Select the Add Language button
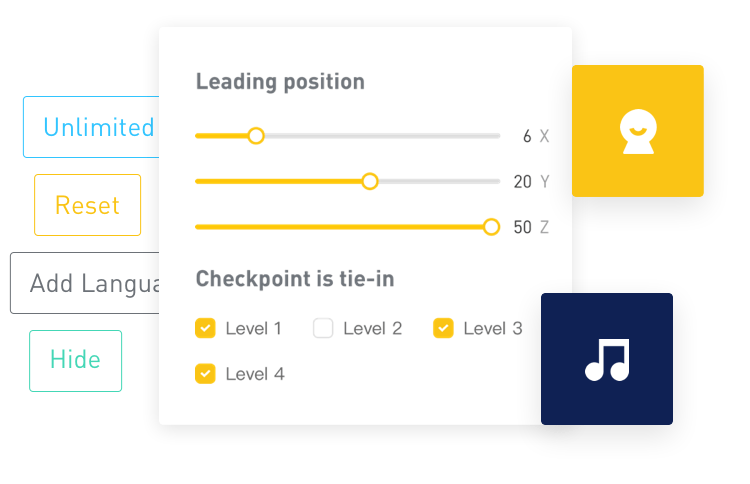This screenshot has width=750, height=484. pyautogui.click(x=85, y=283)
